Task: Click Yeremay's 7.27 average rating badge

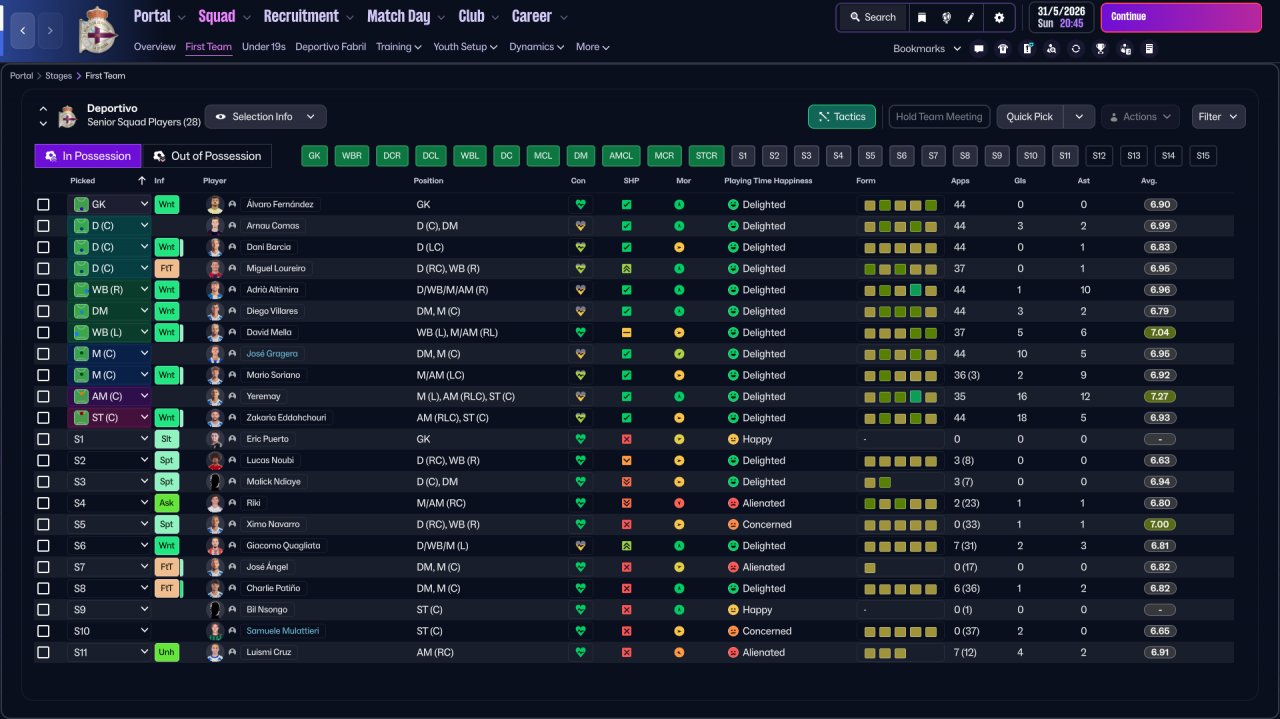Action: [1159, 396]
